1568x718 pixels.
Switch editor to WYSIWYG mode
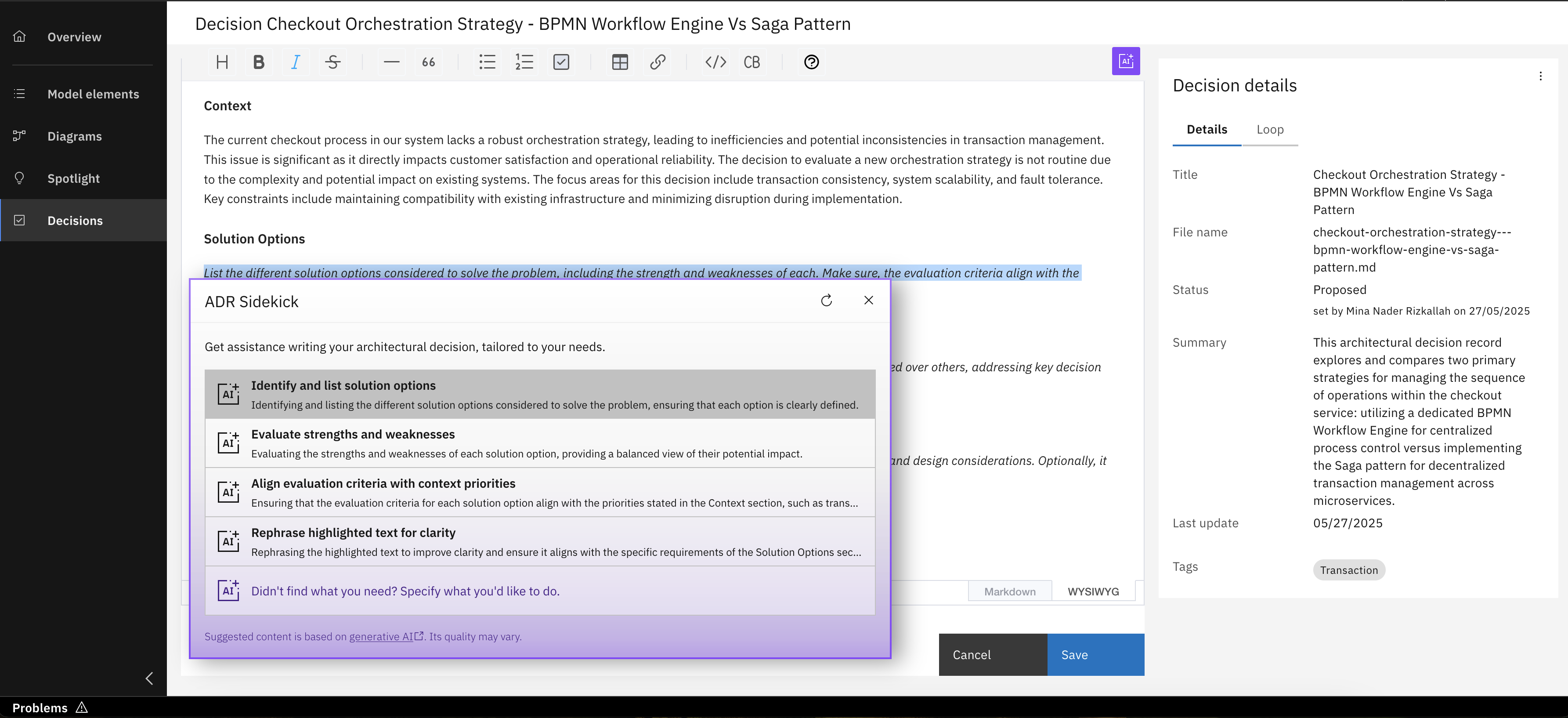click(x=1093, y=591)
